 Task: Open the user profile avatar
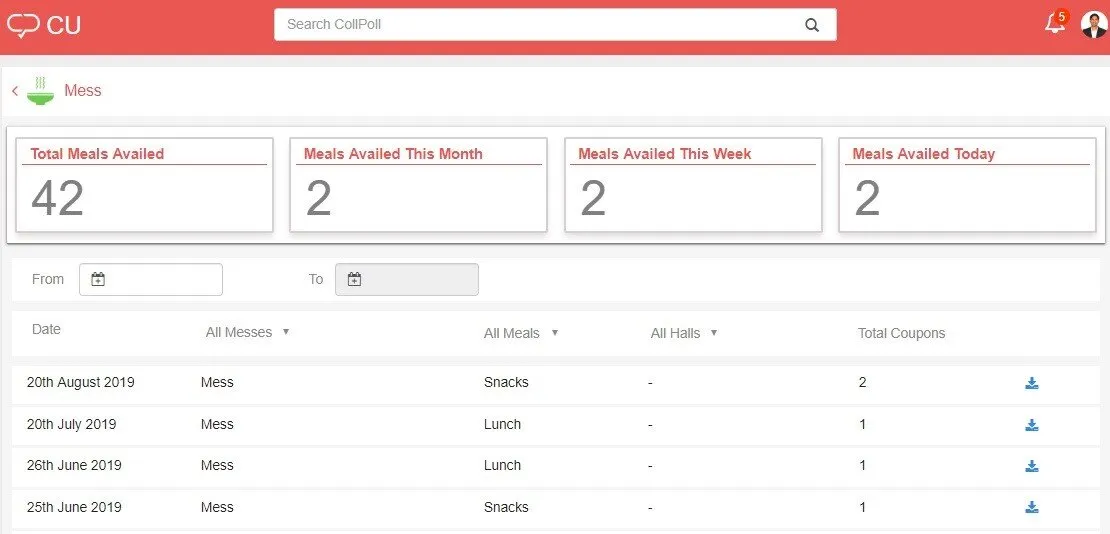1094,25
